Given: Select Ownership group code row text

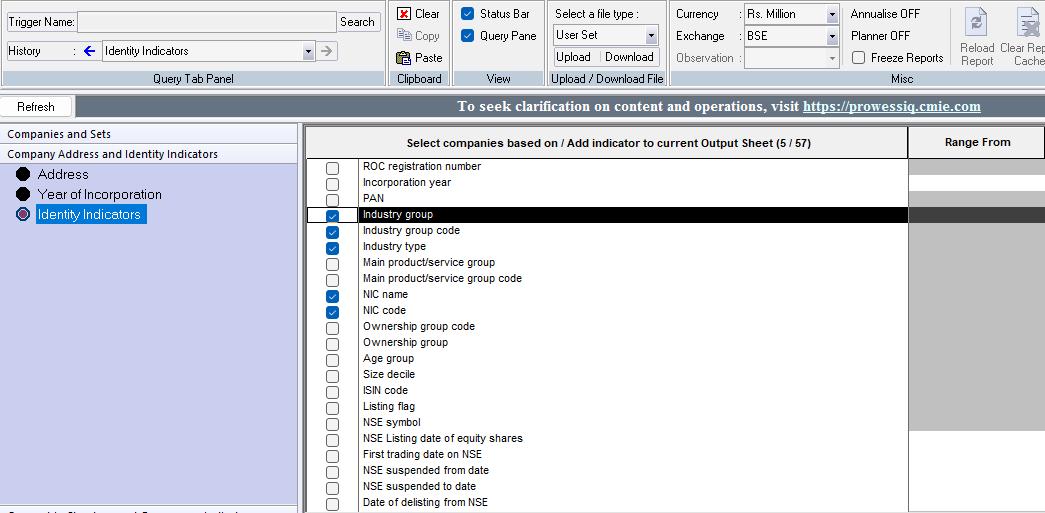Looking at the screenshot, I should click(419, 326).
